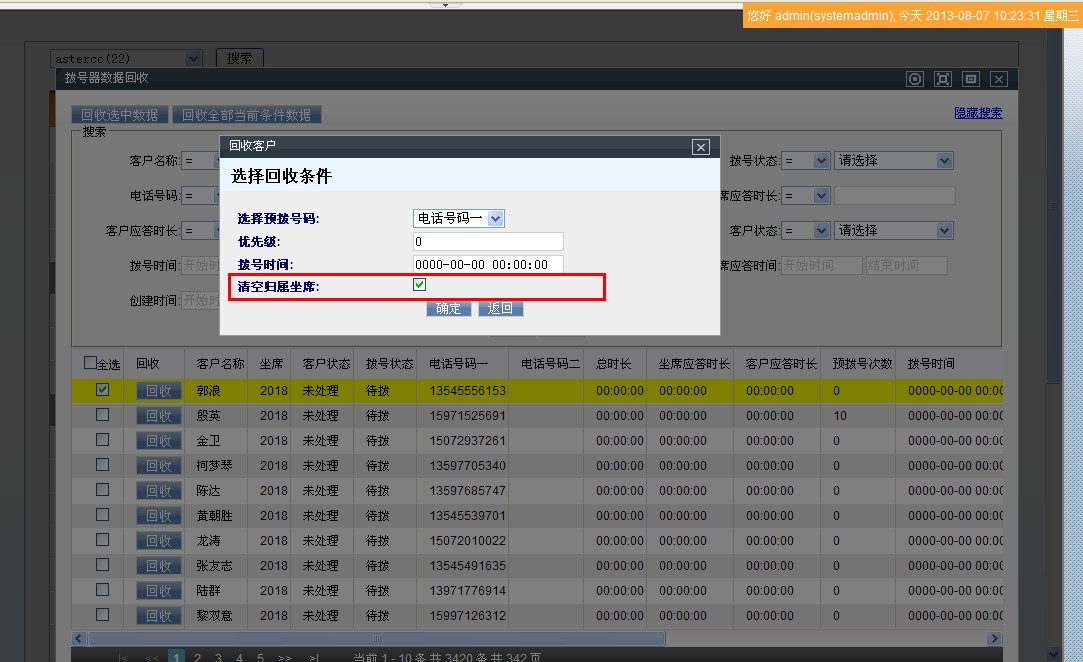The image size is (1083, 662).
Task: Click the fullscreen icon in 拨号器数据回收 title bar
Action: pos(942,79)
